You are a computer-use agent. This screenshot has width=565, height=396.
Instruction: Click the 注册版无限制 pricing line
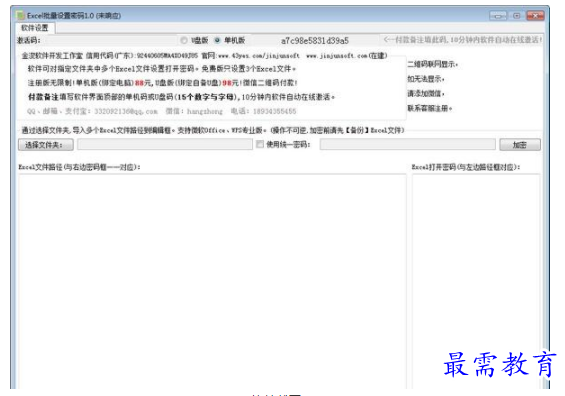pyautogui.click(x=163, y=83)
